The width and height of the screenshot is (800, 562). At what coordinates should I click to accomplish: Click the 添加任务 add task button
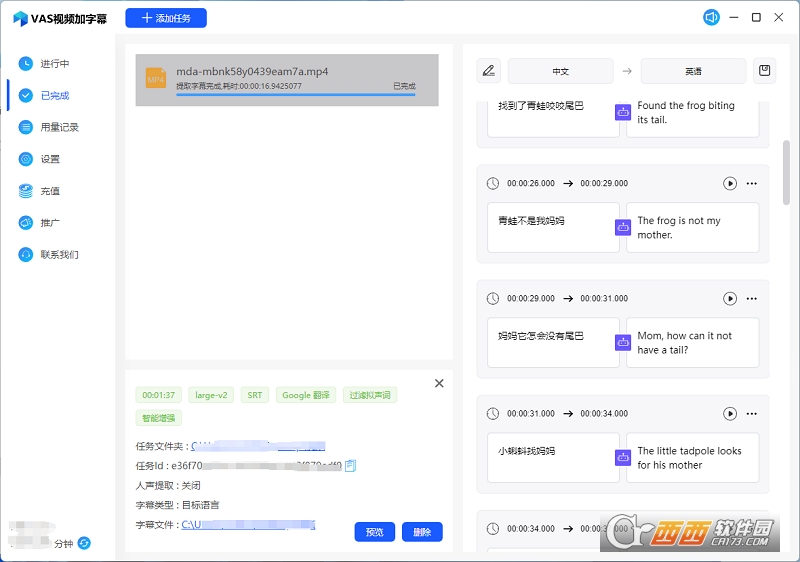[x=166, y=18]
